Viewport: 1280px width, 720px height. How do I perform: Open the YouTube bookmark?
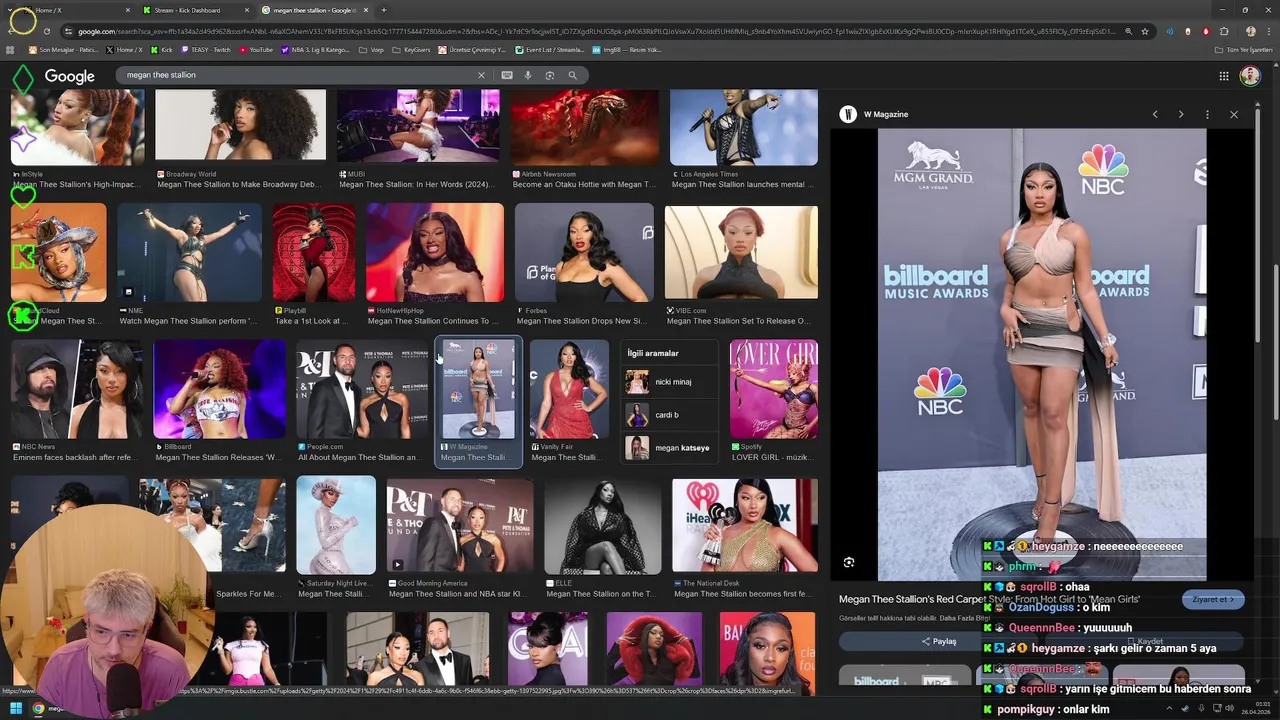(256, 49)
